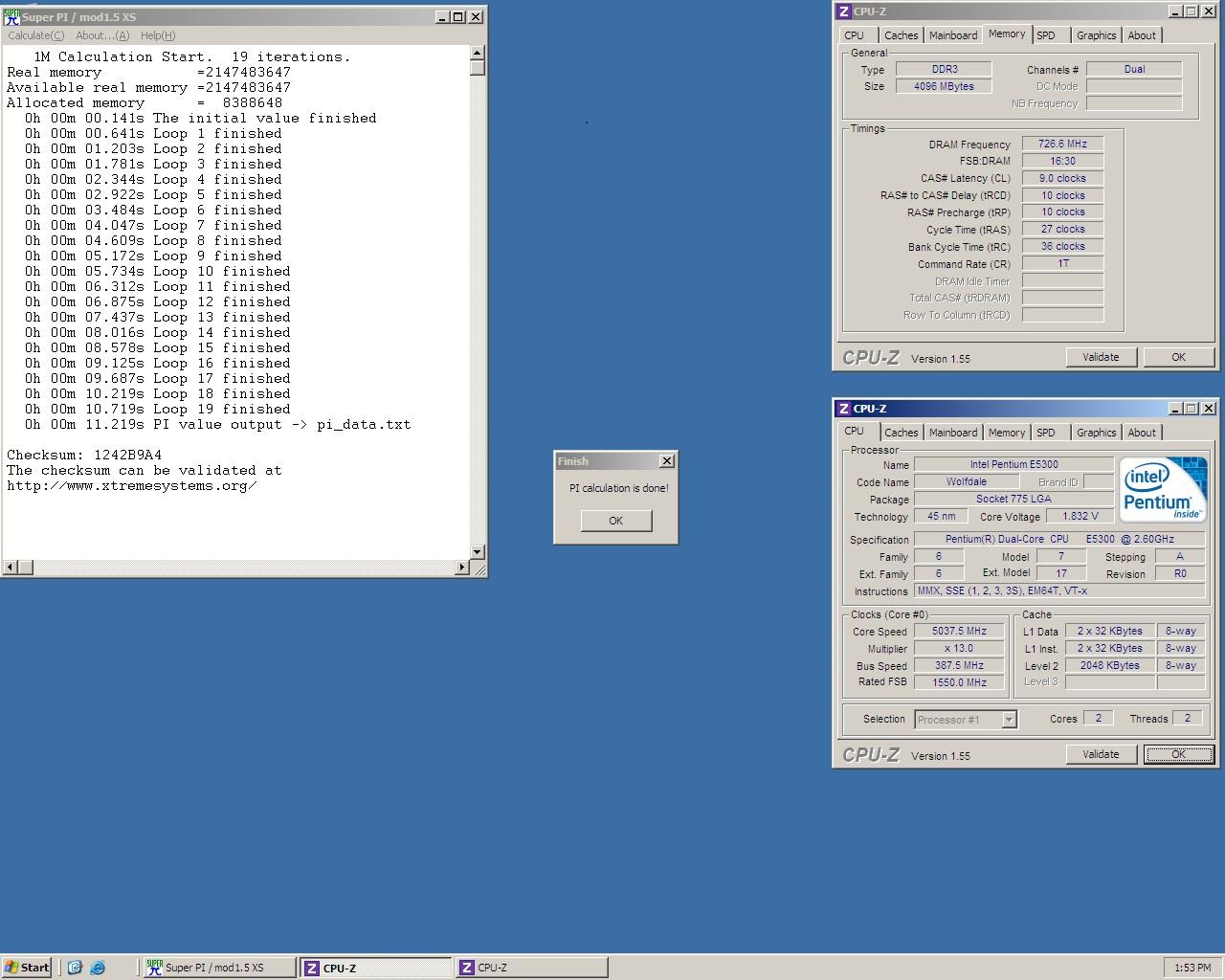
Task: Click the Bus Speed 387.5 MHz value
Action: (959, 665)
